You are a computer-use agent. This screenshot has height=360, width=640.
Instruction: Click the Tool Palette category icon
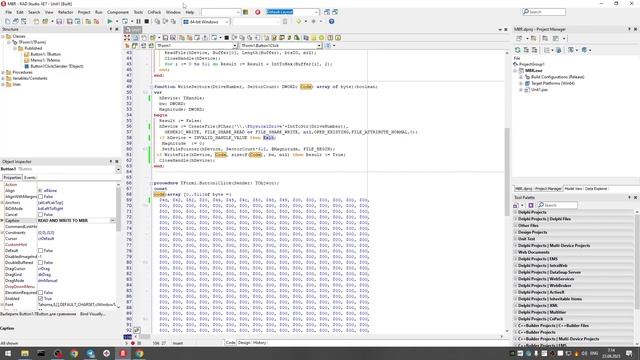516,205
